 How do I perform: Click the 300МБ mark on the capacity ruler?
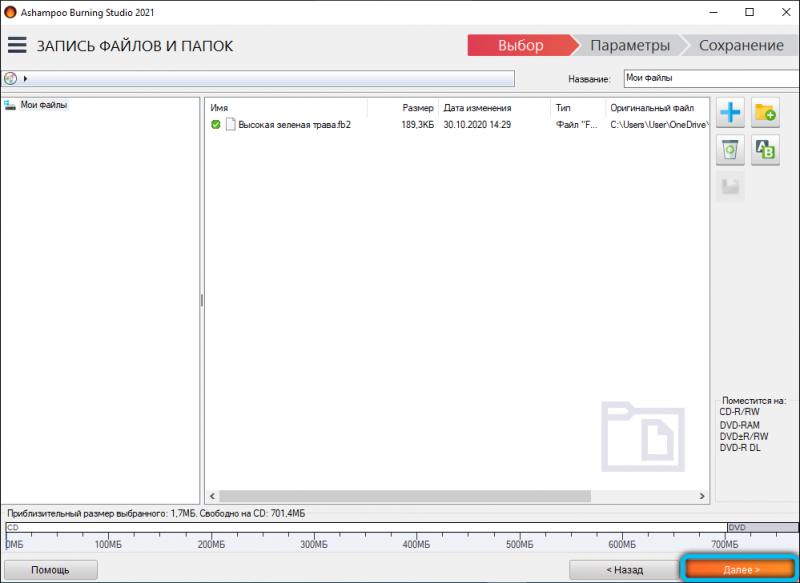click(314, 545)
